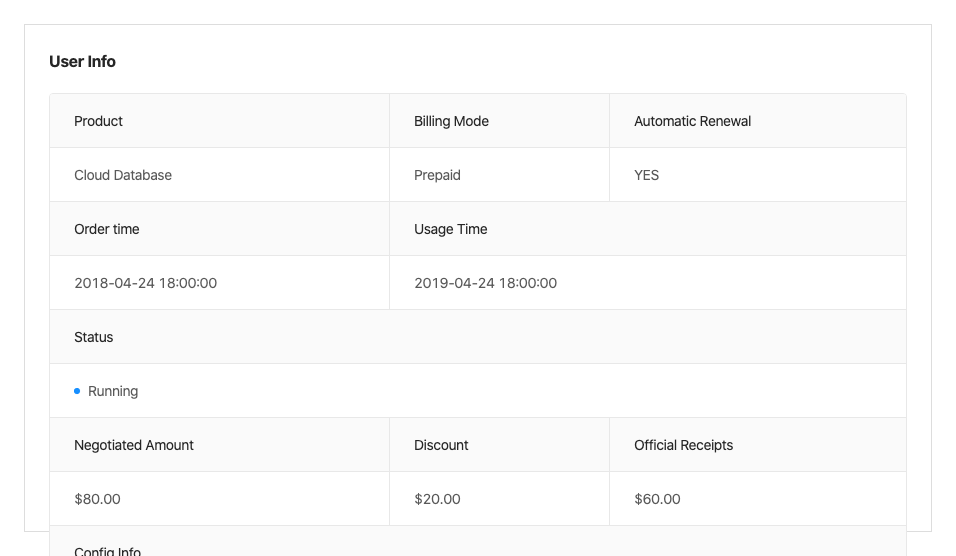956x556 pixels.
Task: Click the Negotiated Amount label
Action: (x=134, y=445)
